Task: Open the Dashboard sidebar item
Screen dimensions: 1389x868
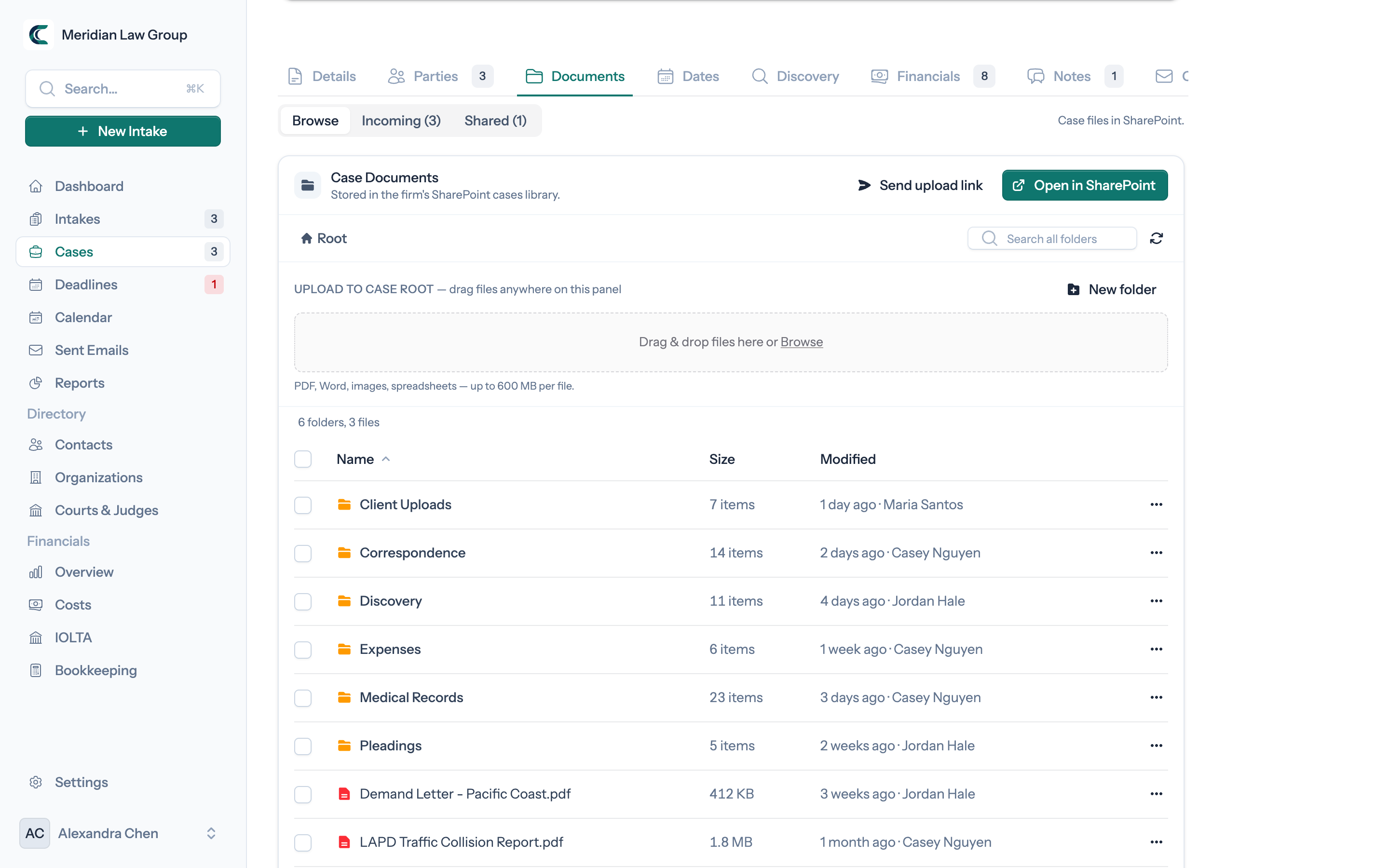Action: 123,186
